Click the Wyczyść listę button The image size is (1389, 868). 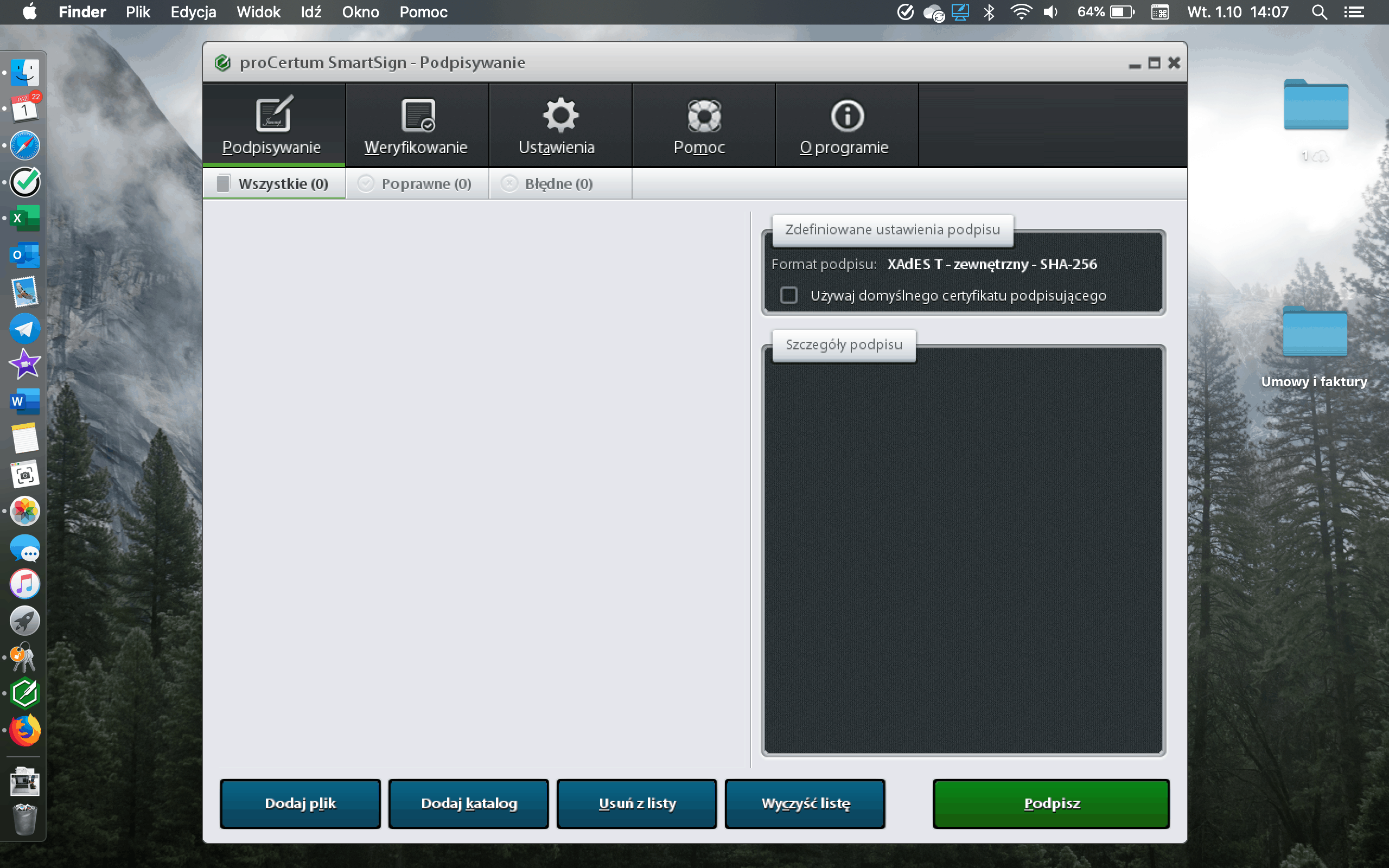coord(805,803)
